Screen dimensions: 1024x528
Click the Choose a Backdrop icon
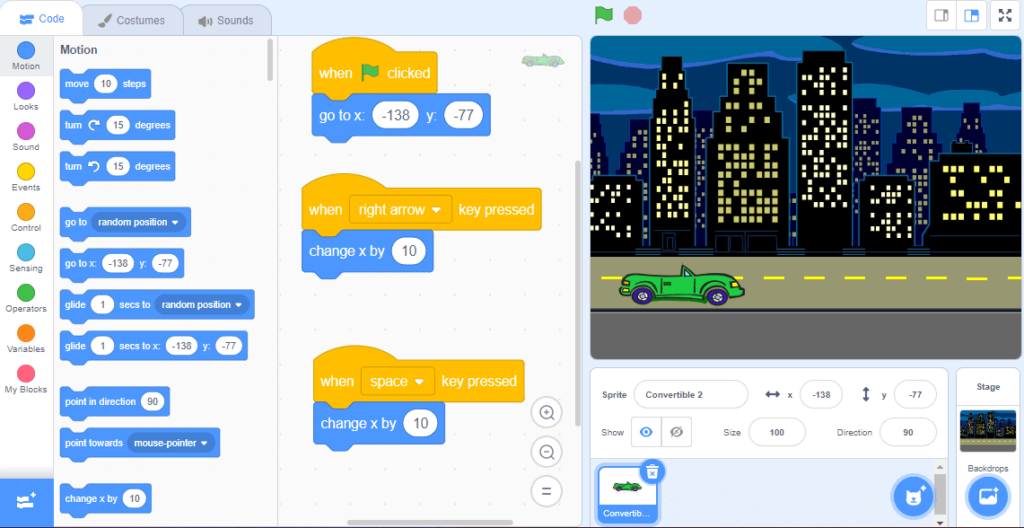click(987, 496)
